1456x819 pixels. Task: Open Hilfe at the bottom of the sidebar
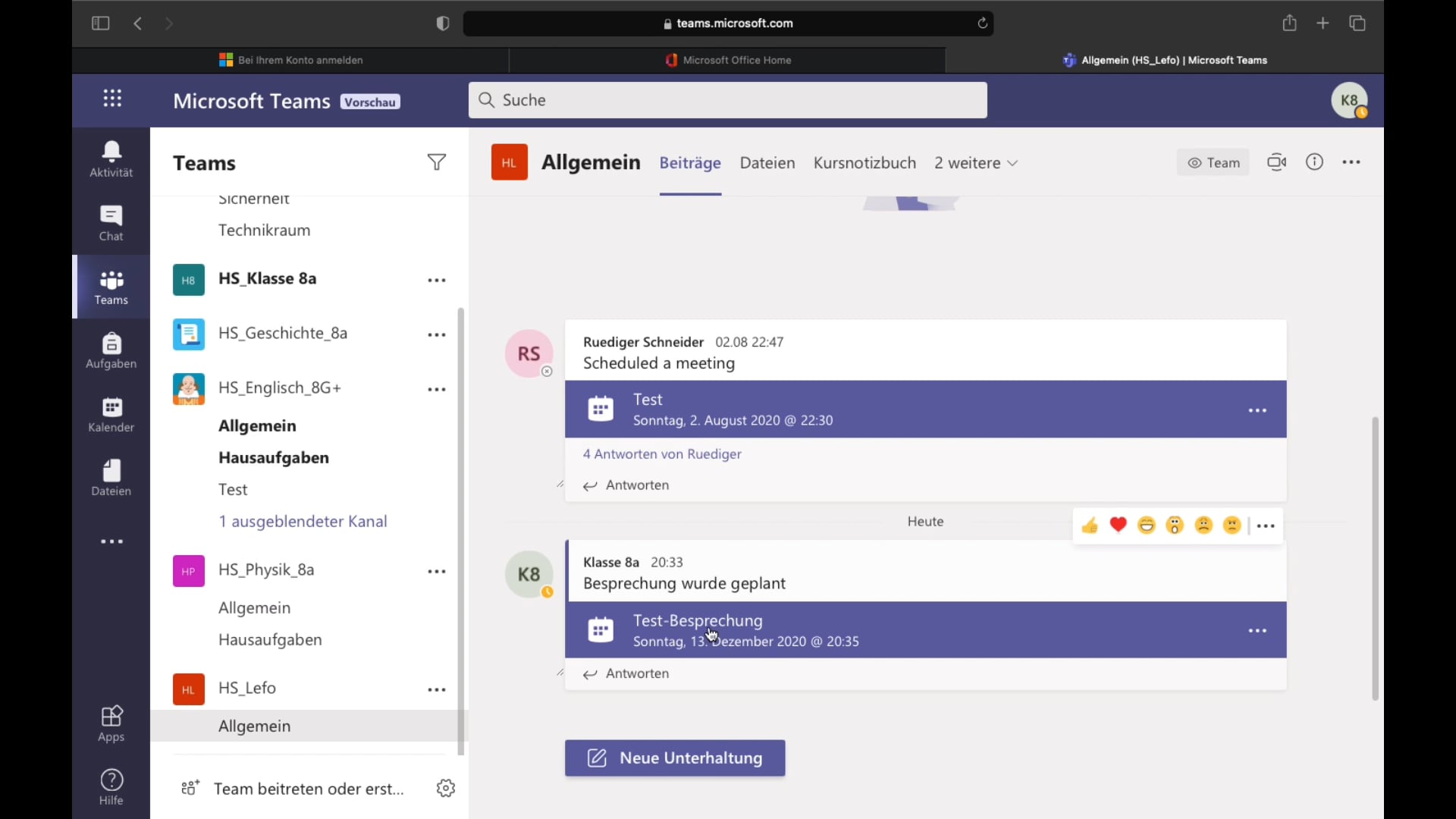click(111, 786)
